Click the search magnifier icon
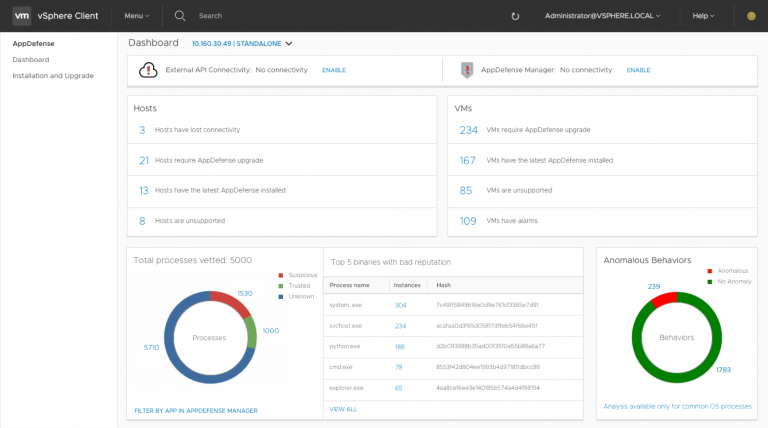 [180, 16]
